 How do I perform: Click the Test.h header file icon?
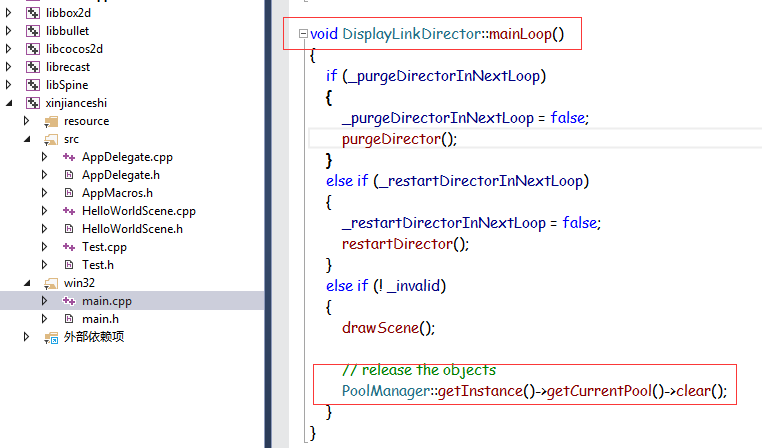[69, 265]
